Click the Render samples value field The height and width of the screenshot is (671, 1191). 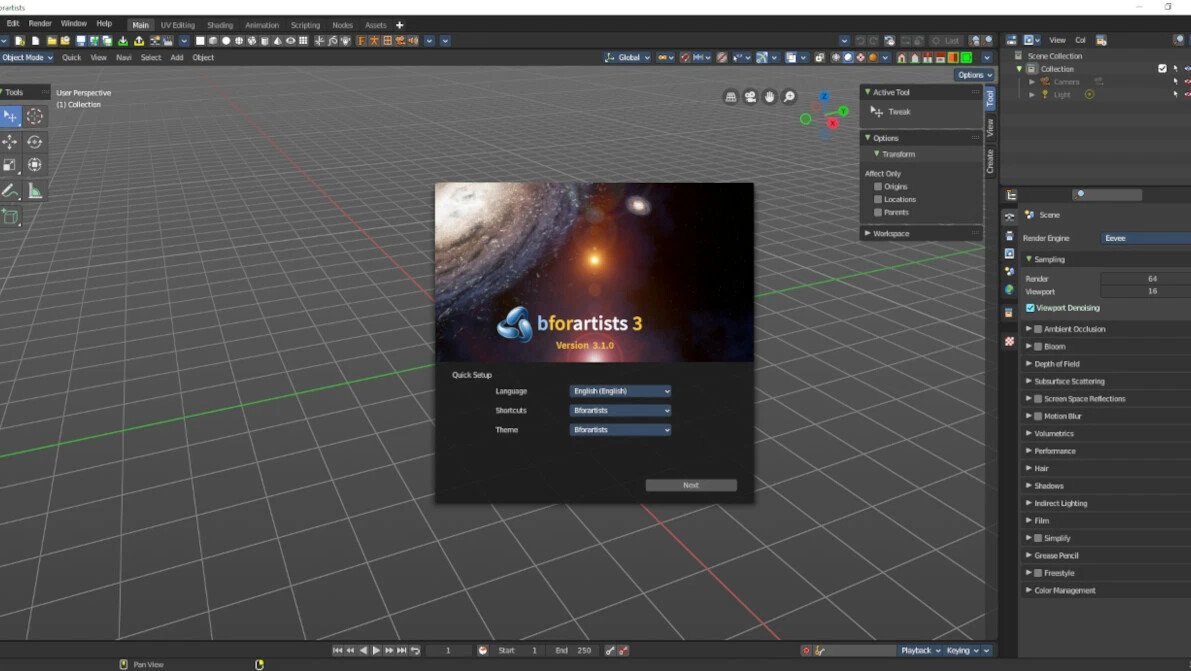point(1145,279)
